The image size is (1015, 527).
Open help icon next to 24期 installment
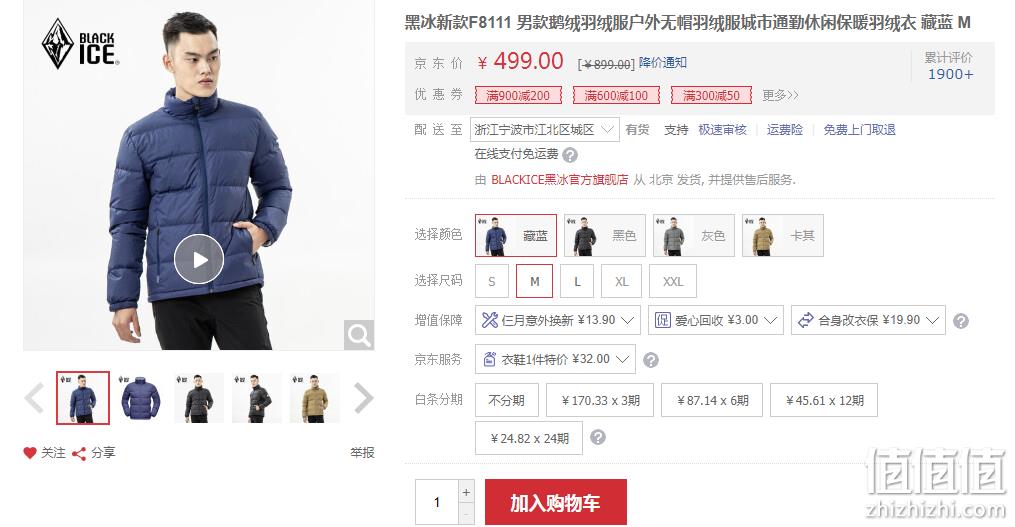pos(598,437)
